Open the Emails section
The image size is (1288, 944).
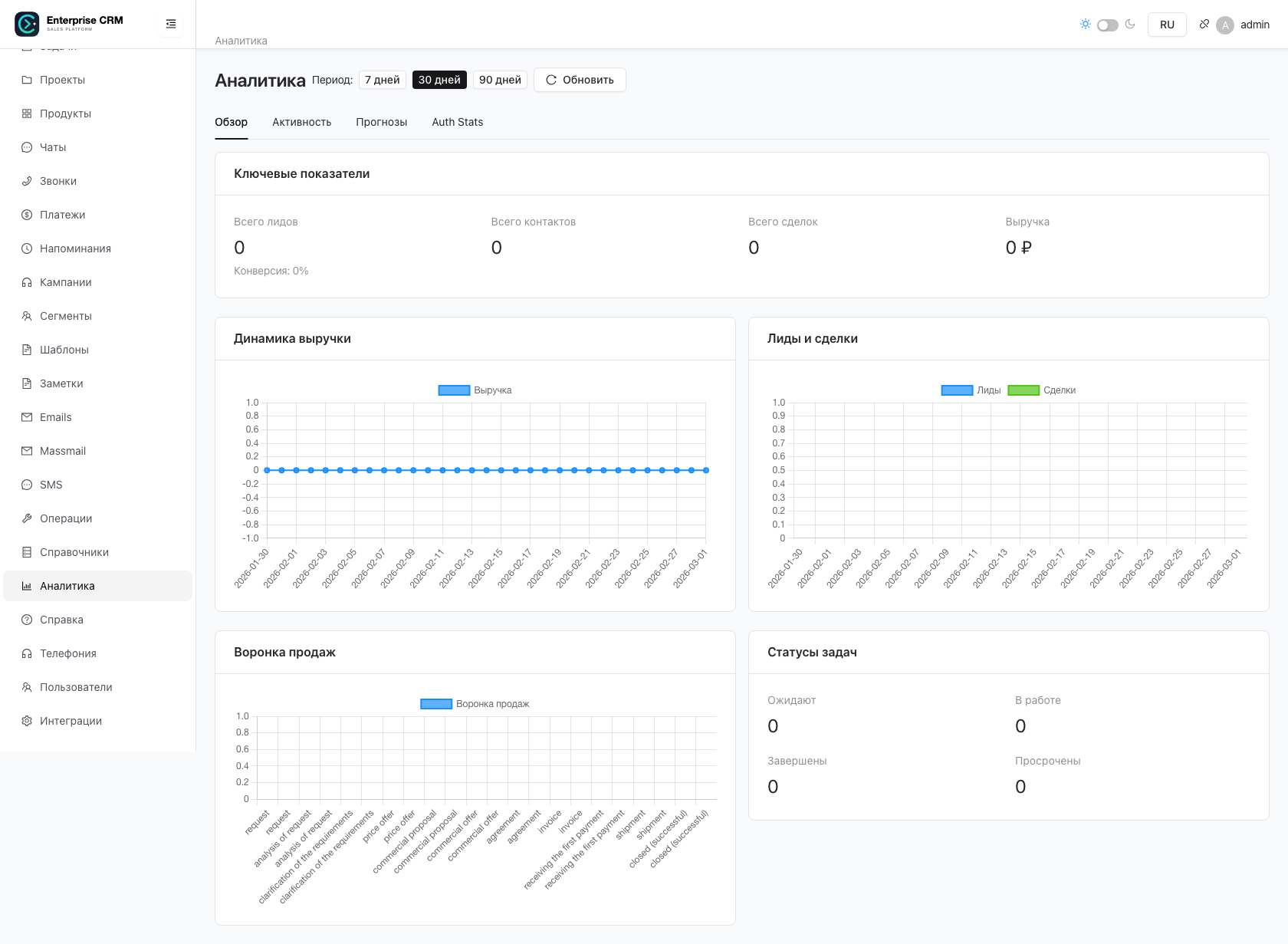coord(55,417)
